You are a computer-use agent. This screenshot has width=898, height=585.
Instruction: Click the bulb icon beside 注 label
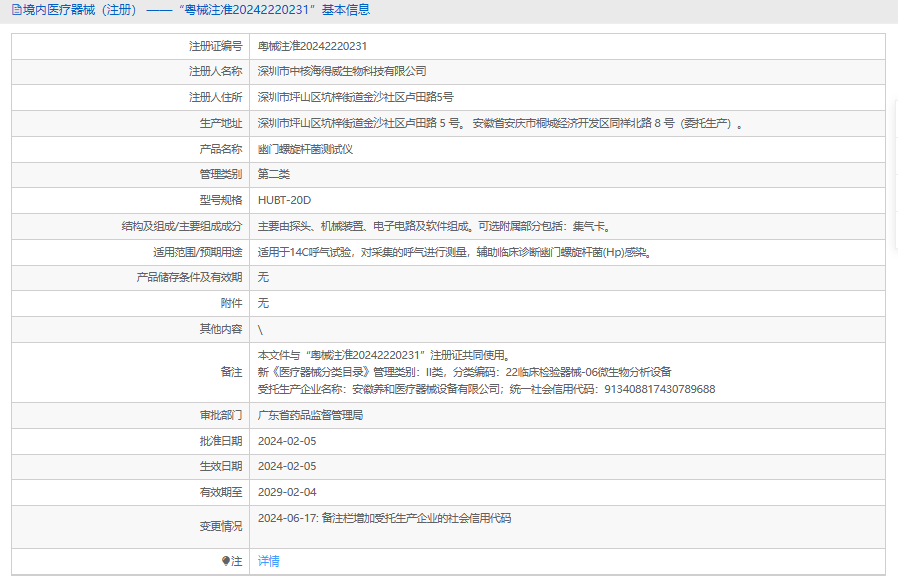(x=226, y=561)
